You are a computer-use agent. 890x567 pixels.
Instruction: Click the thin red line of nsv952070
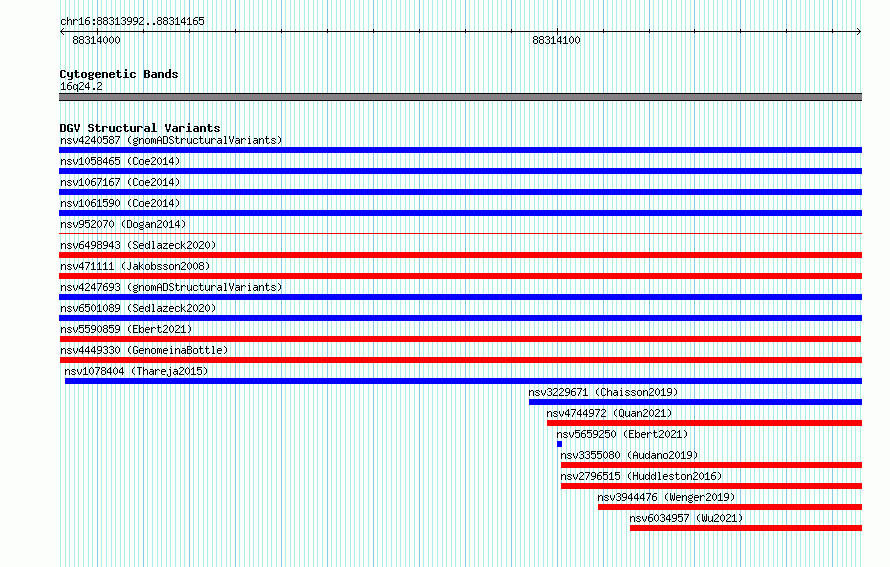(460, 233)
